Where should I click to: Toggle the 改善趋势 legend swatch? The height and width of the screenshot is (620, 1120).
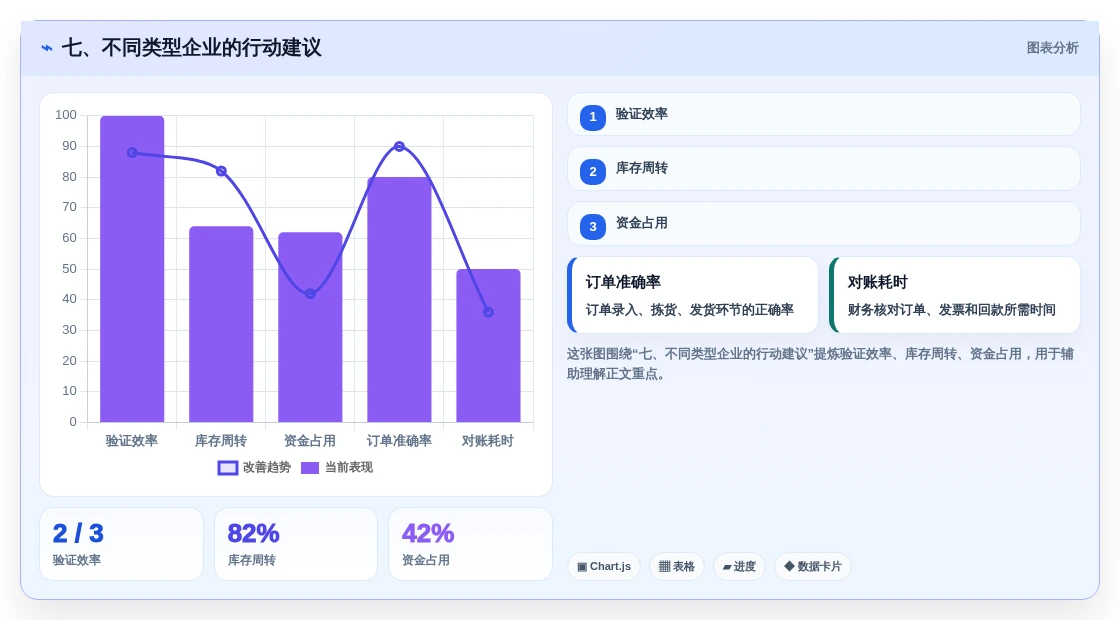coord(228,468)
